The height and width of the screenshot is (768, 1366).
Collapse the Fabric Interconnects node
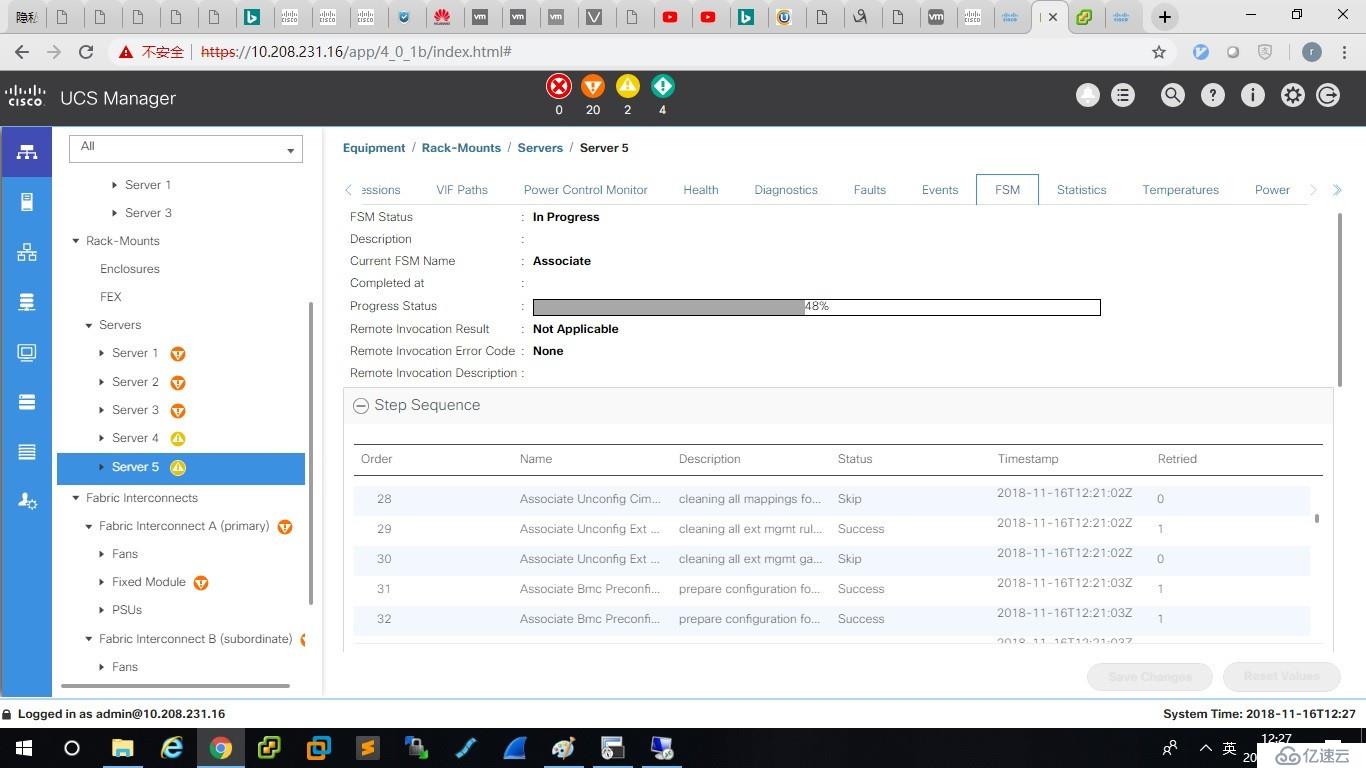(76, 498)
